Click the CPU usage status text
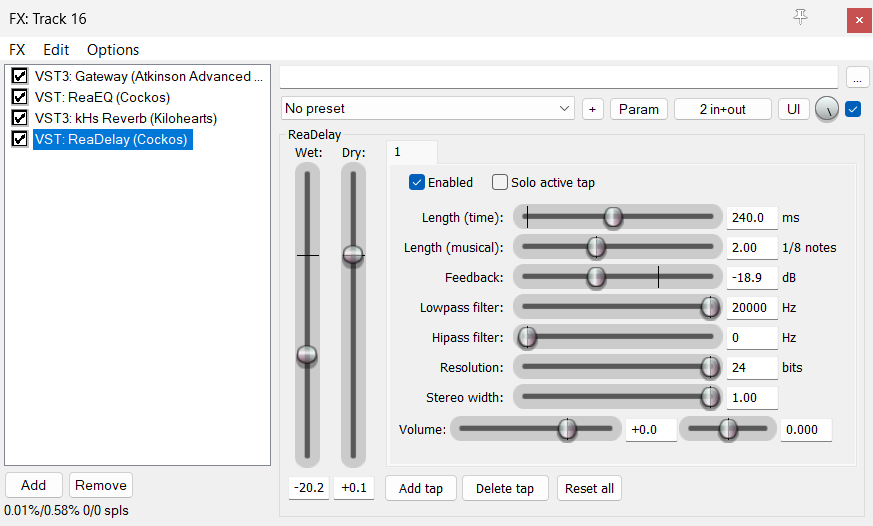 [66, 510]
